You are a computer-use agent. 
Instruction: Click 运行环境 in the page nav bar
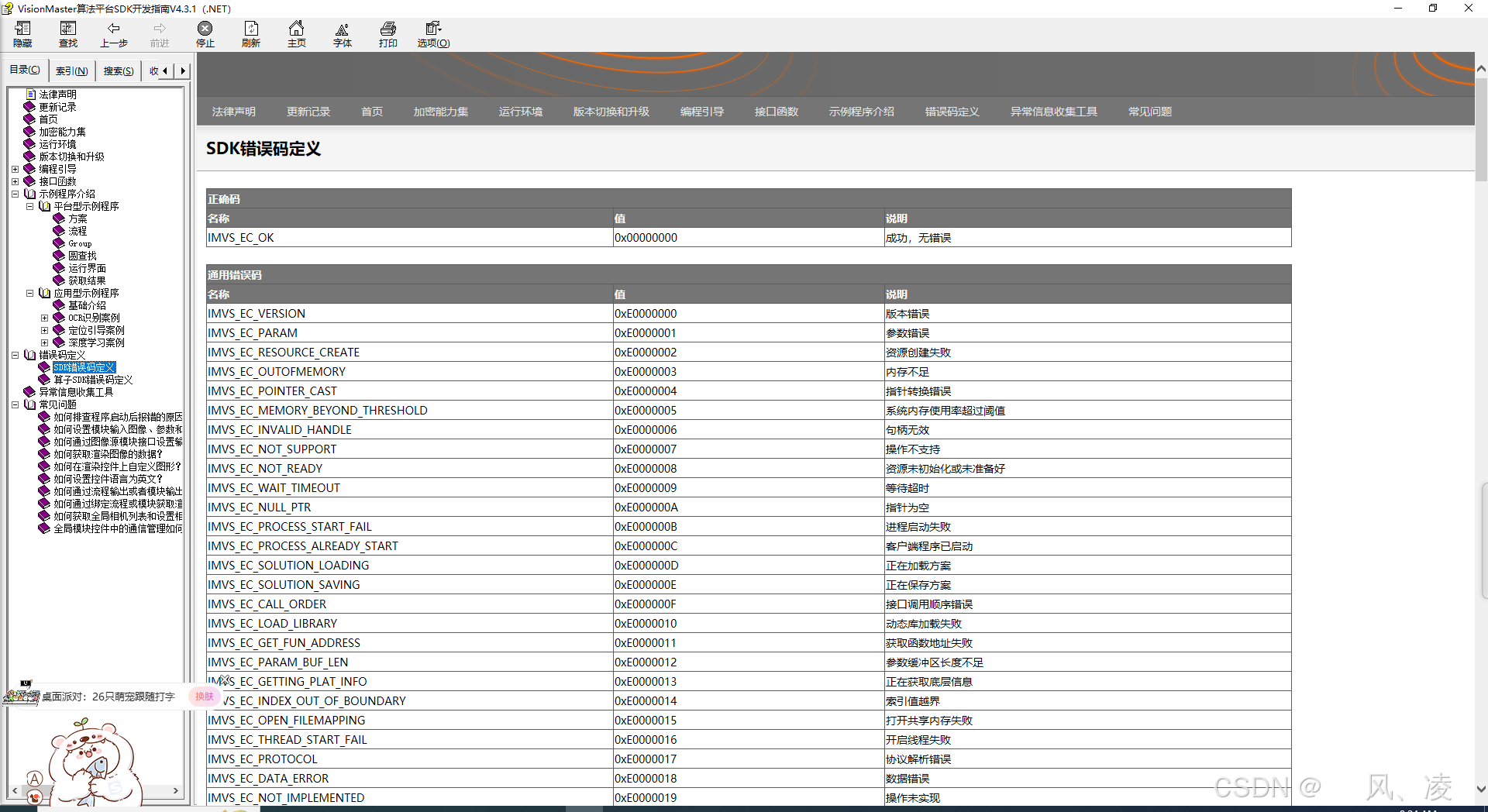coord(521,112)
